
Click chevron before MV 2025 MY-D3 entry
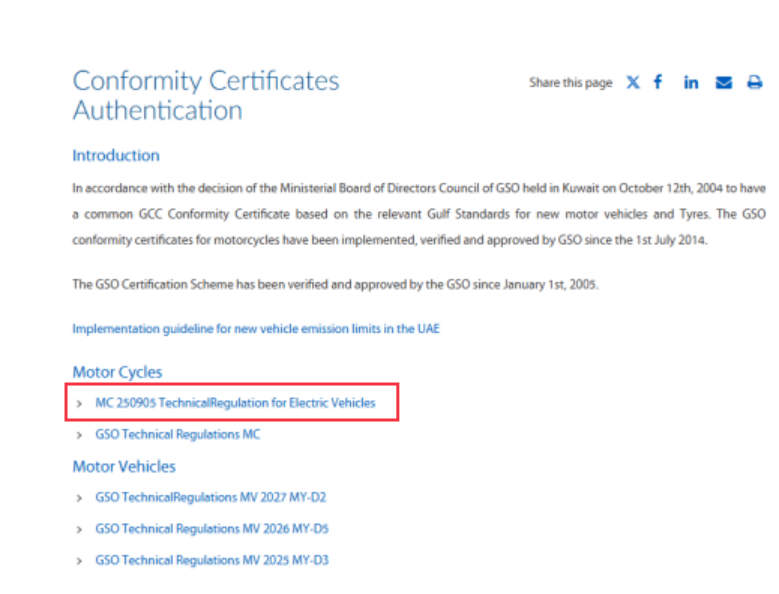pos(80,561)
